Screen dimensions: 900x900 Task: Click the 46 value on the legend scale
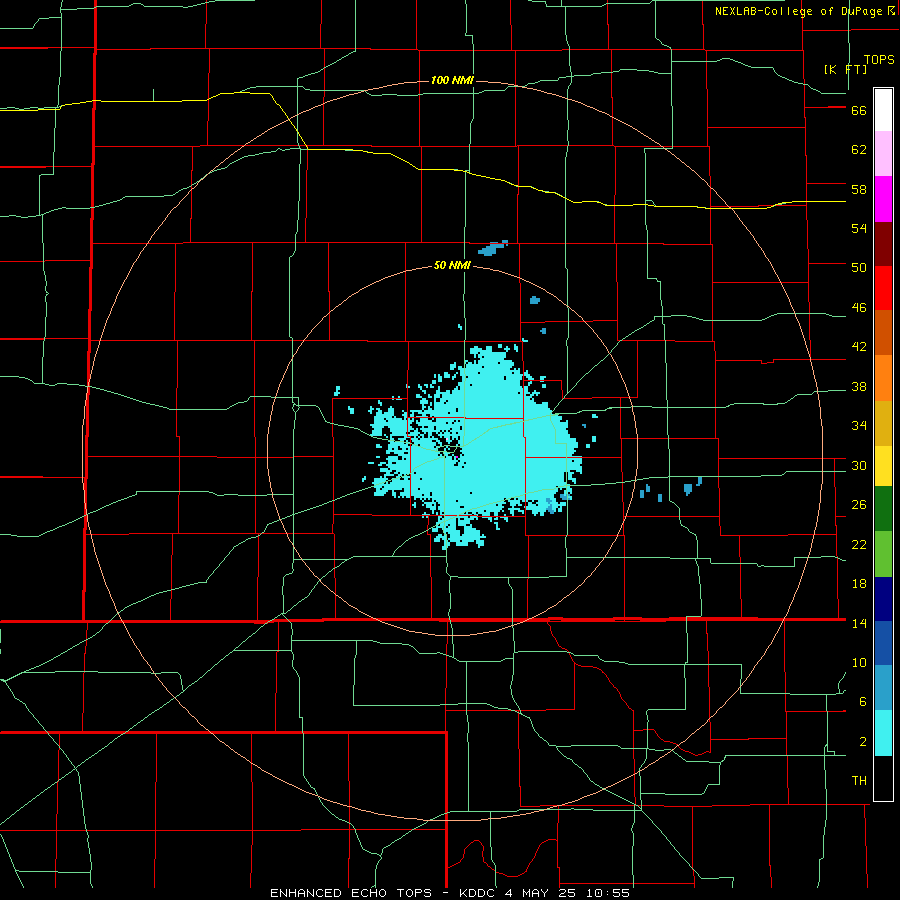click(x=859, y=308)
